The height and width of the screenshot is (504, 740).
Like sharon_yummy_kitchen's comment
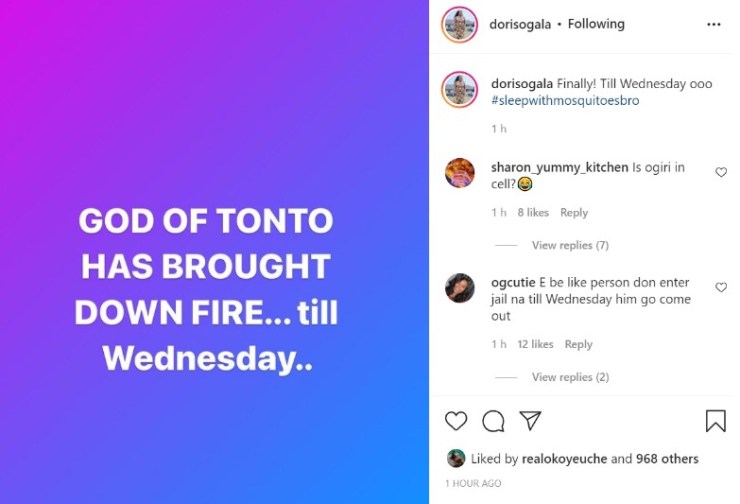coord(720,172)
